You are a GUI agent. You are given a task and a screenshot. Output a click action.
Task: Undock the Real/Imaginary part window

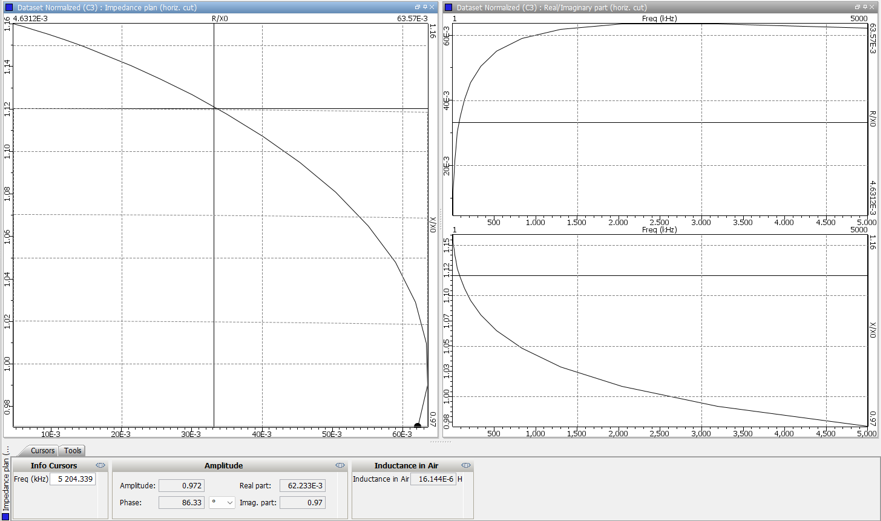pos(858,7)
